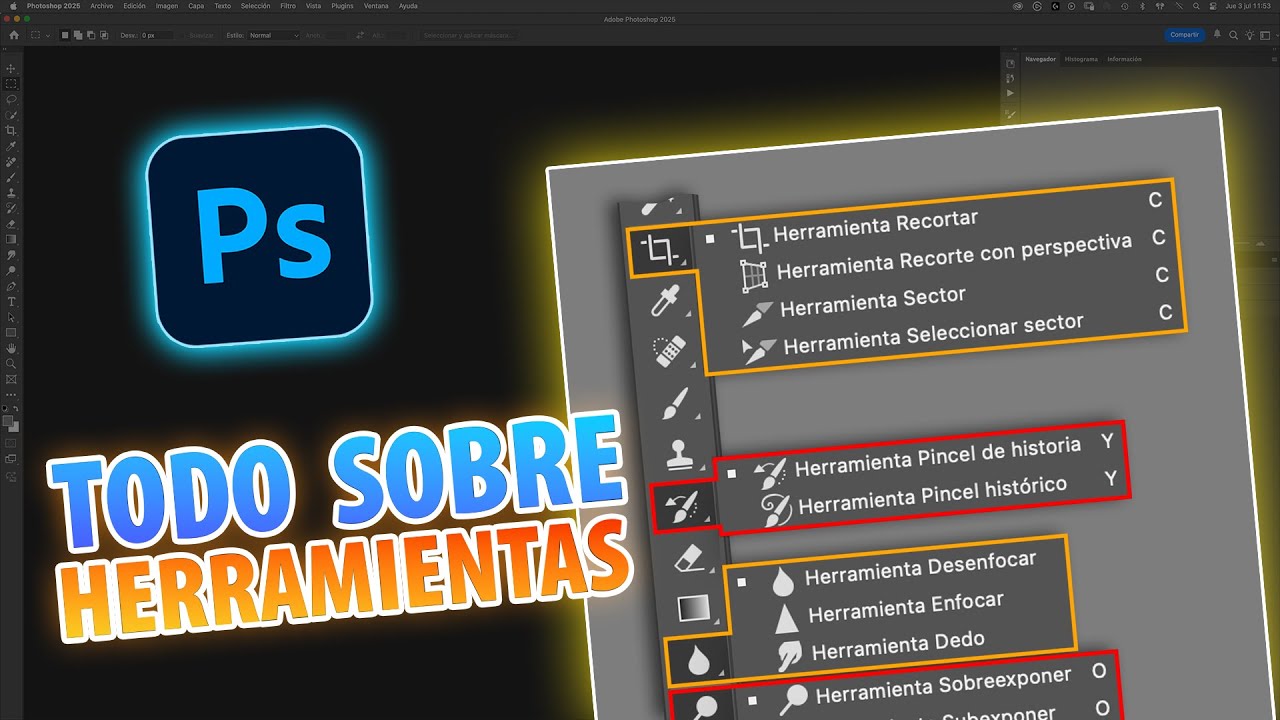Image resolution: width=1280 pixels, height=720 pixels.
Task: Choose Herramienta Seleccionar sector entry
Action: pos(935,334)
